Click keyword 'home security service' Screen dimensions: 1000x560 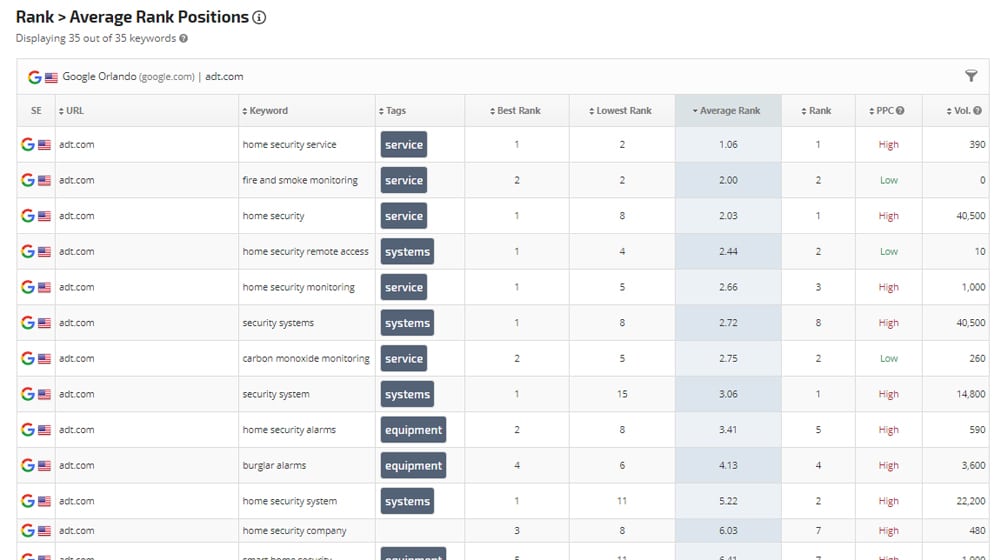[x=289, y=145]
